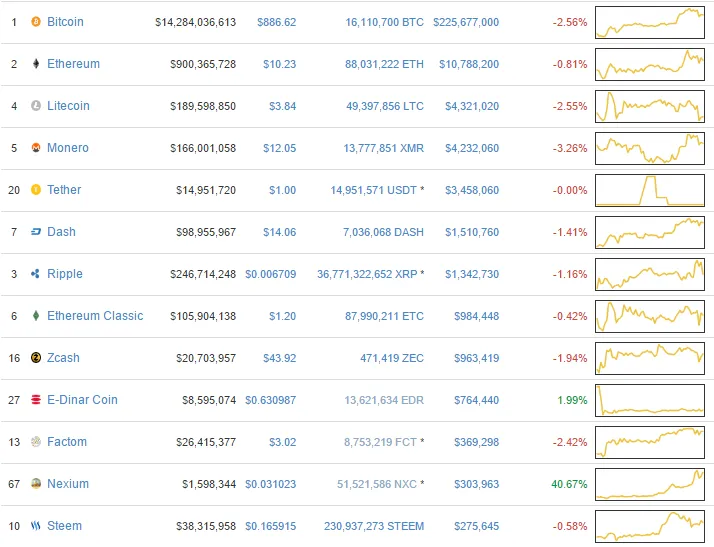Viewport: 714px width, 547px height.
Task: Select Litecoin change -2.55%
Action: [570, 106]
